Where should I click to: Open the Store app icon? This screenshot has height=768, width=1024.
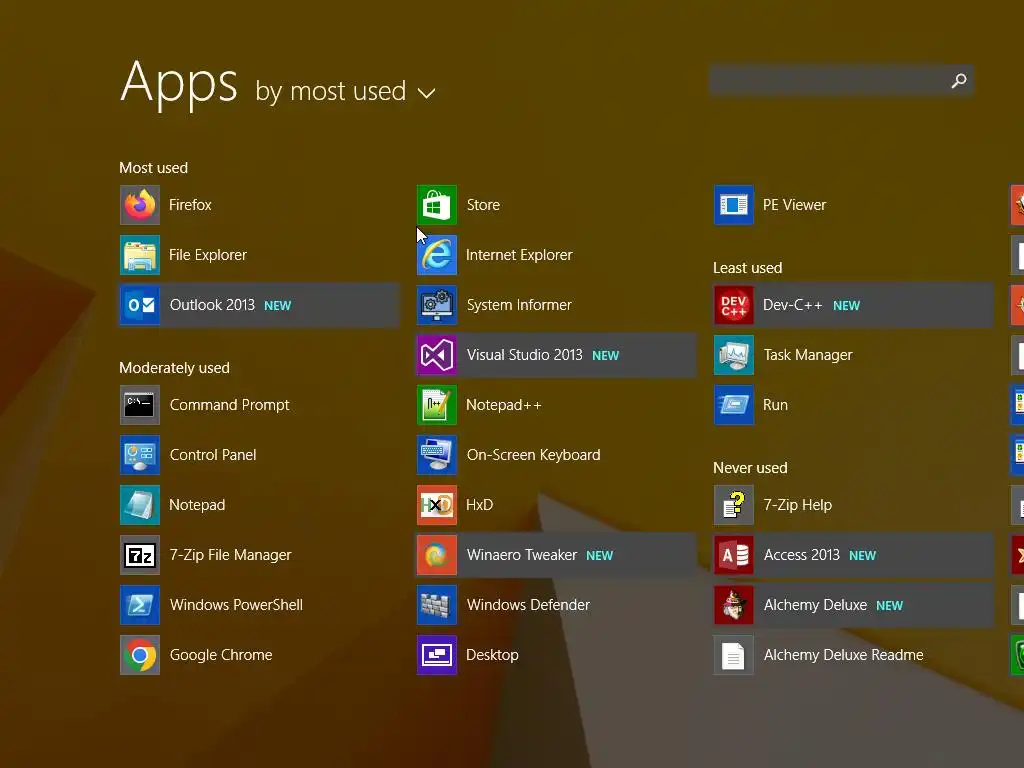[x=437, y=205]
